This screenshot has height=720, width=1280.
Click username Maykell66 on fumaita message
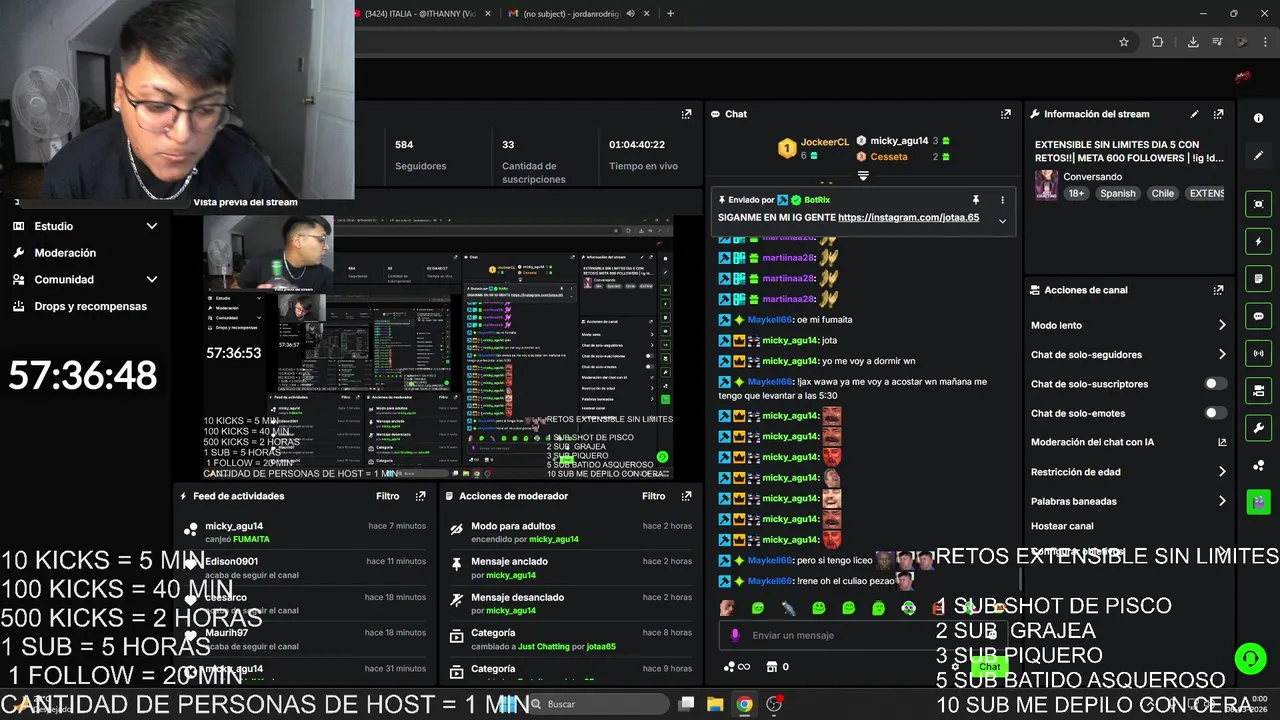(769, 319)
